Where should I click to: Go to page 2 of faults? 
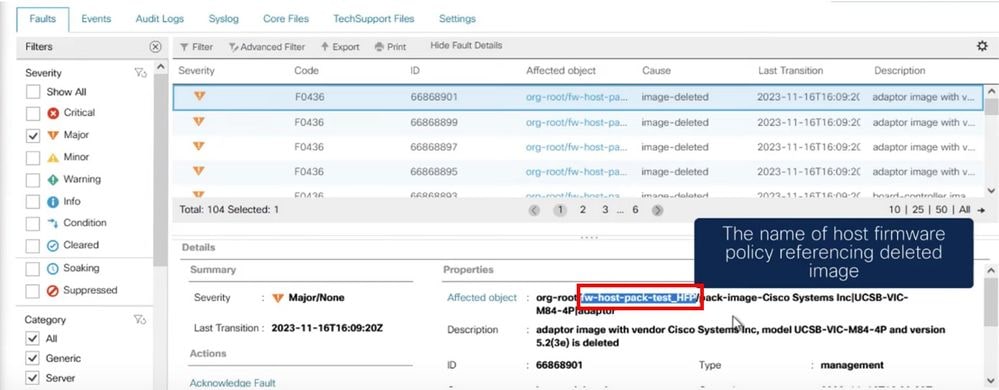point(582,209)
